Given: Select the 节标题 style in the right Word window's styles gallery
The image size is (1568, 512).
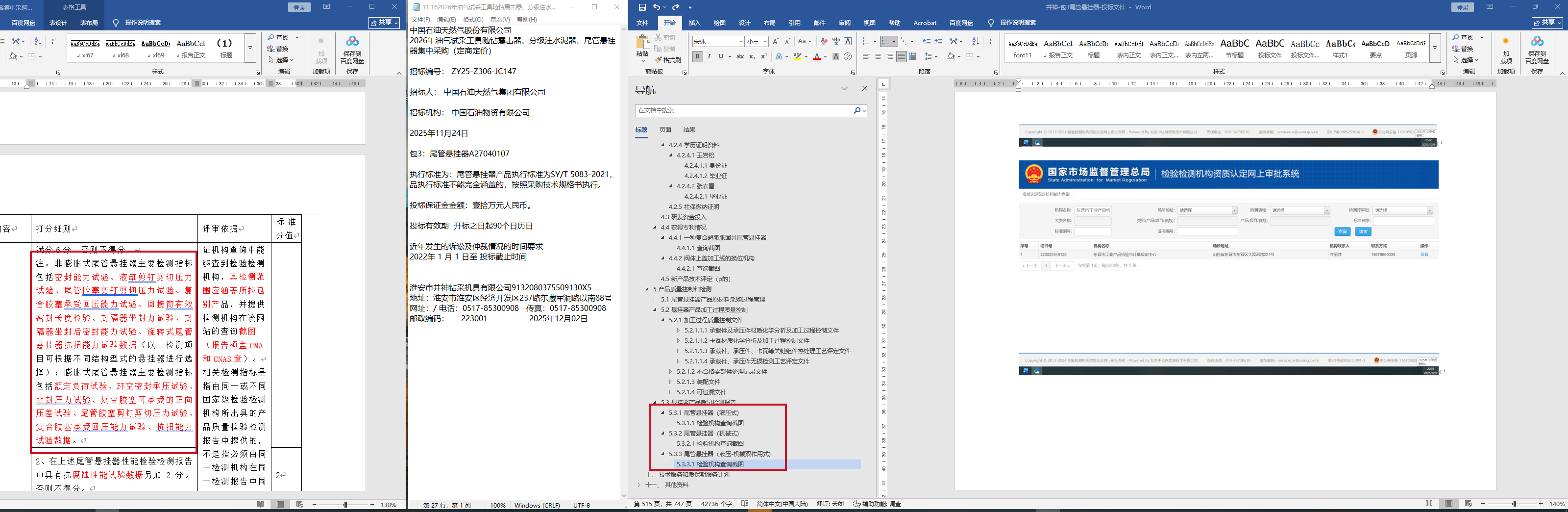Looking at the screenshot, I should 1234,48.
